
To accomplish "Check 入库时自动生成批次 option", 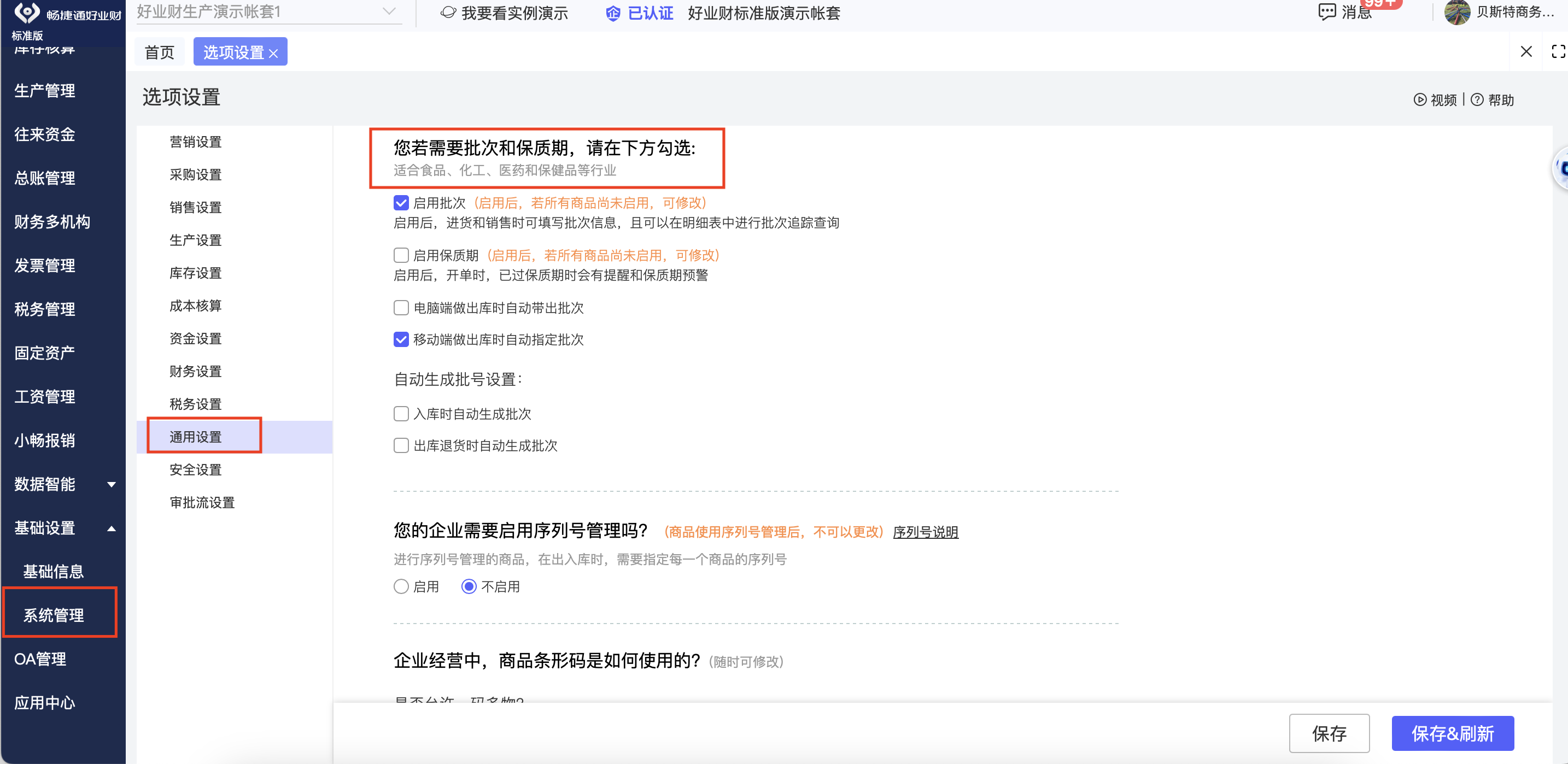I will click(x=401, y=414).
